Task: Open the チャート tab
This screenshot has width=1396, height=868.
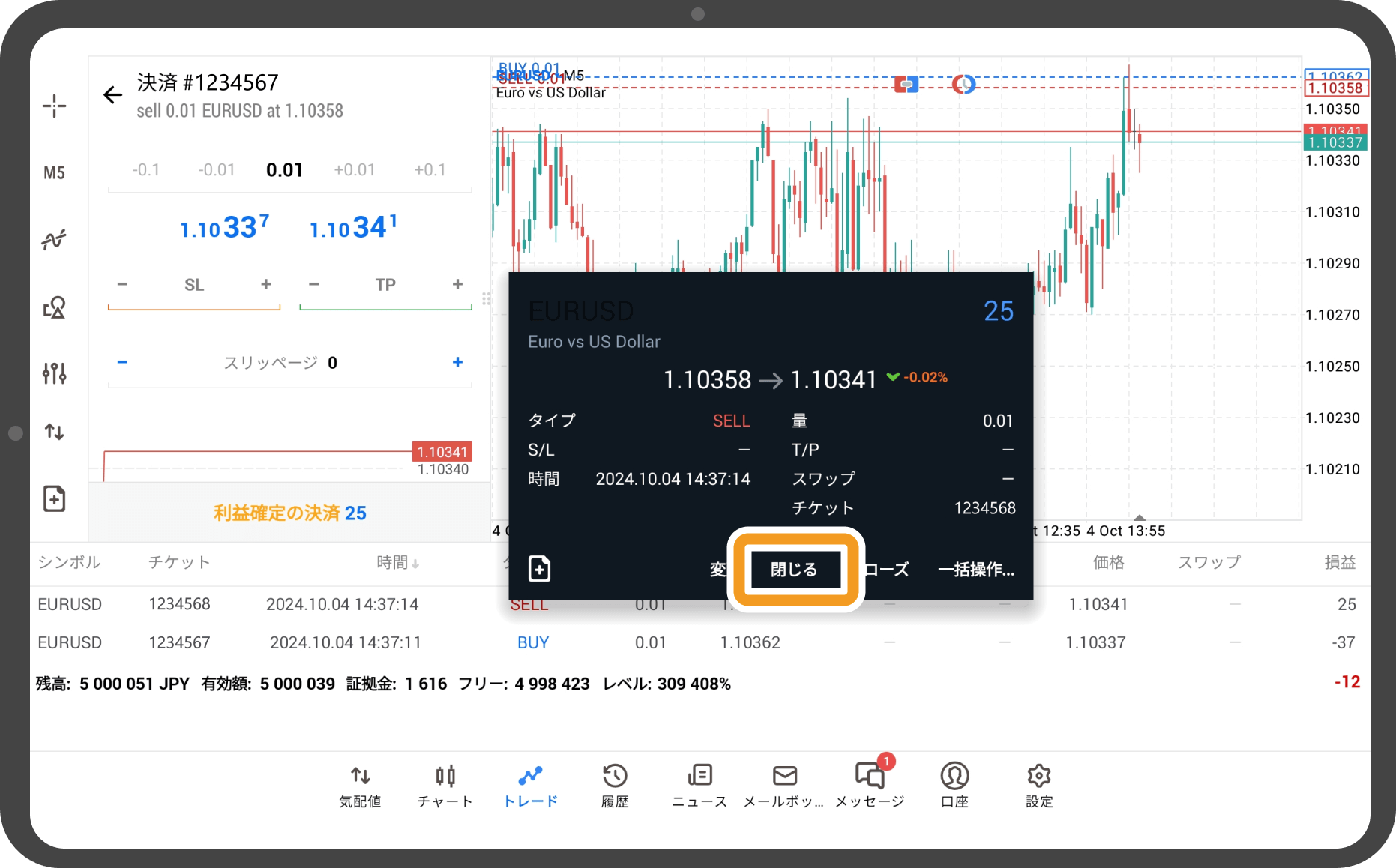Action: click(445, 786)
